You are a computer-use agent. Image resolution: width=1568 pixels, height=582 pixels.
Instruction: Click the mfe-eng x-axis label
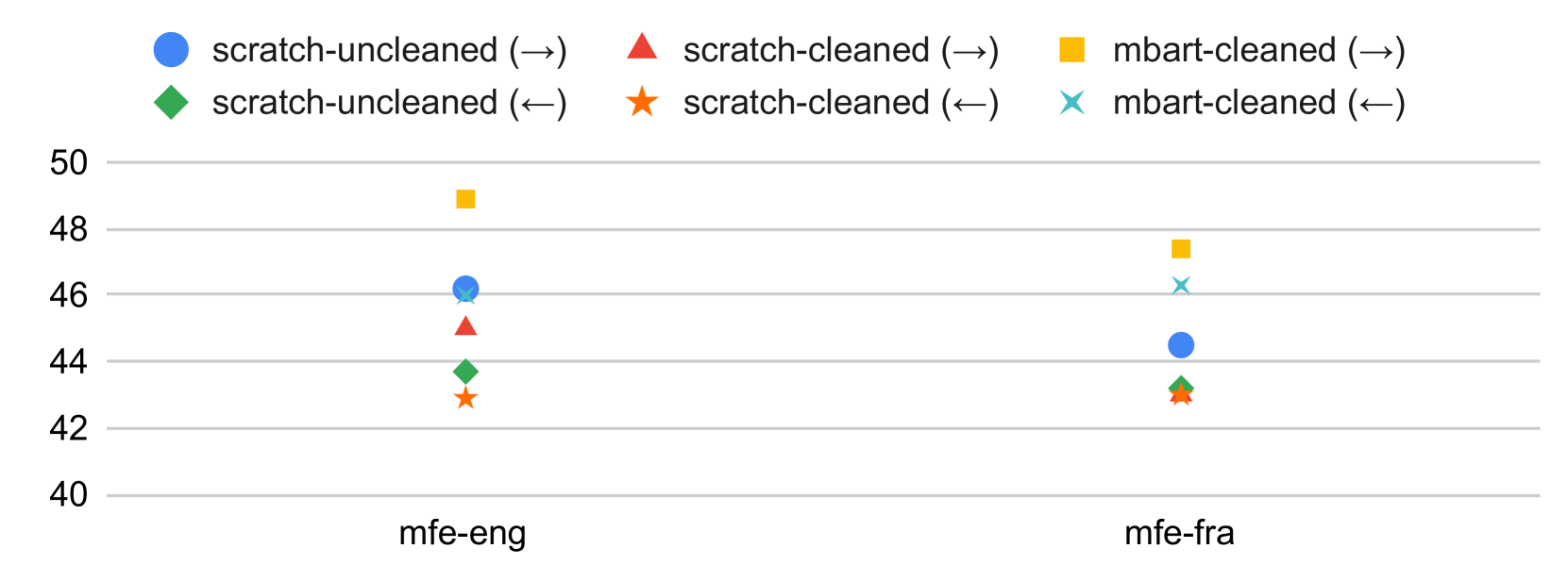coord(463,533)
